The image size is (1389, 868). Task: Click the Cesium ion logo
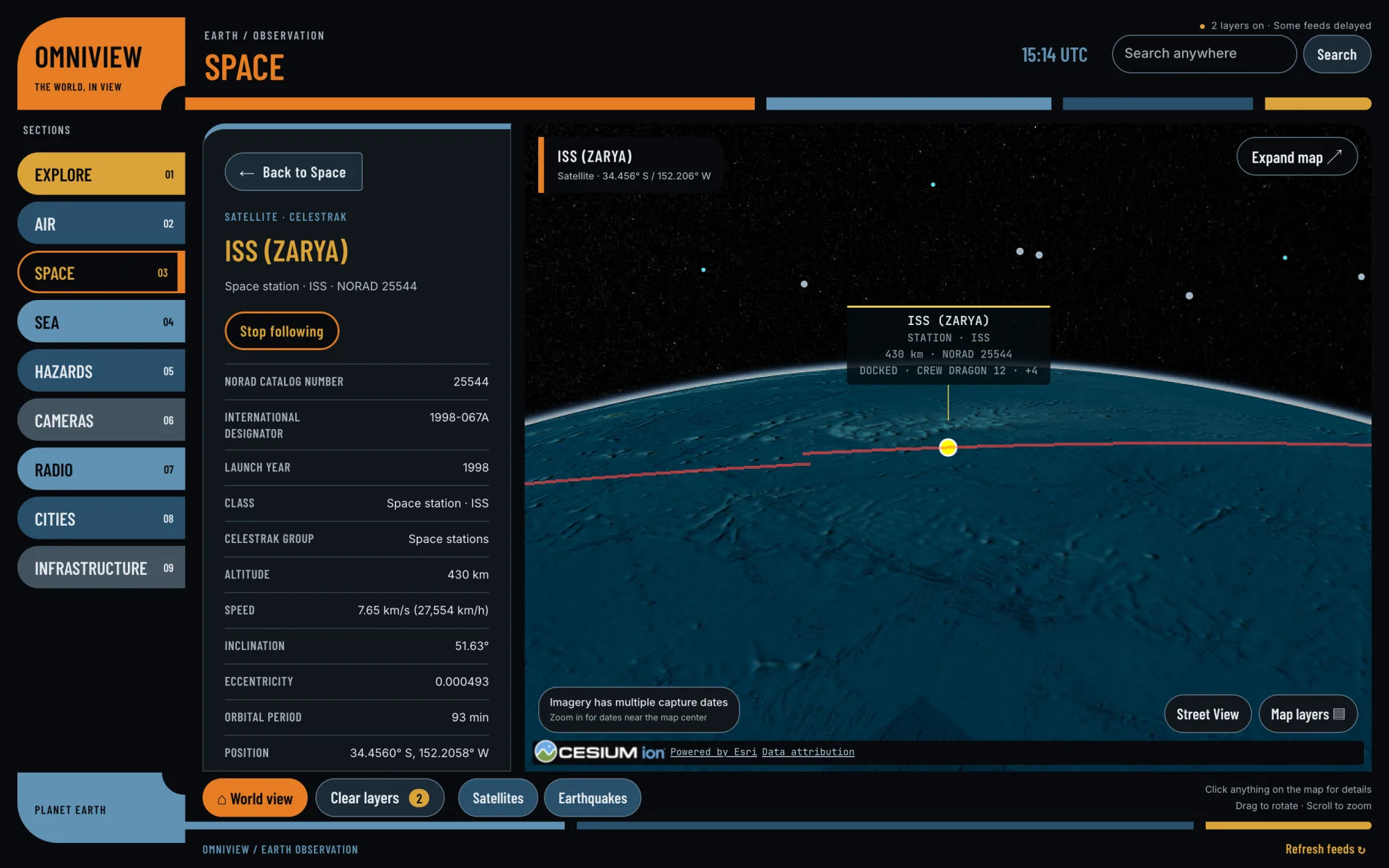599,752
